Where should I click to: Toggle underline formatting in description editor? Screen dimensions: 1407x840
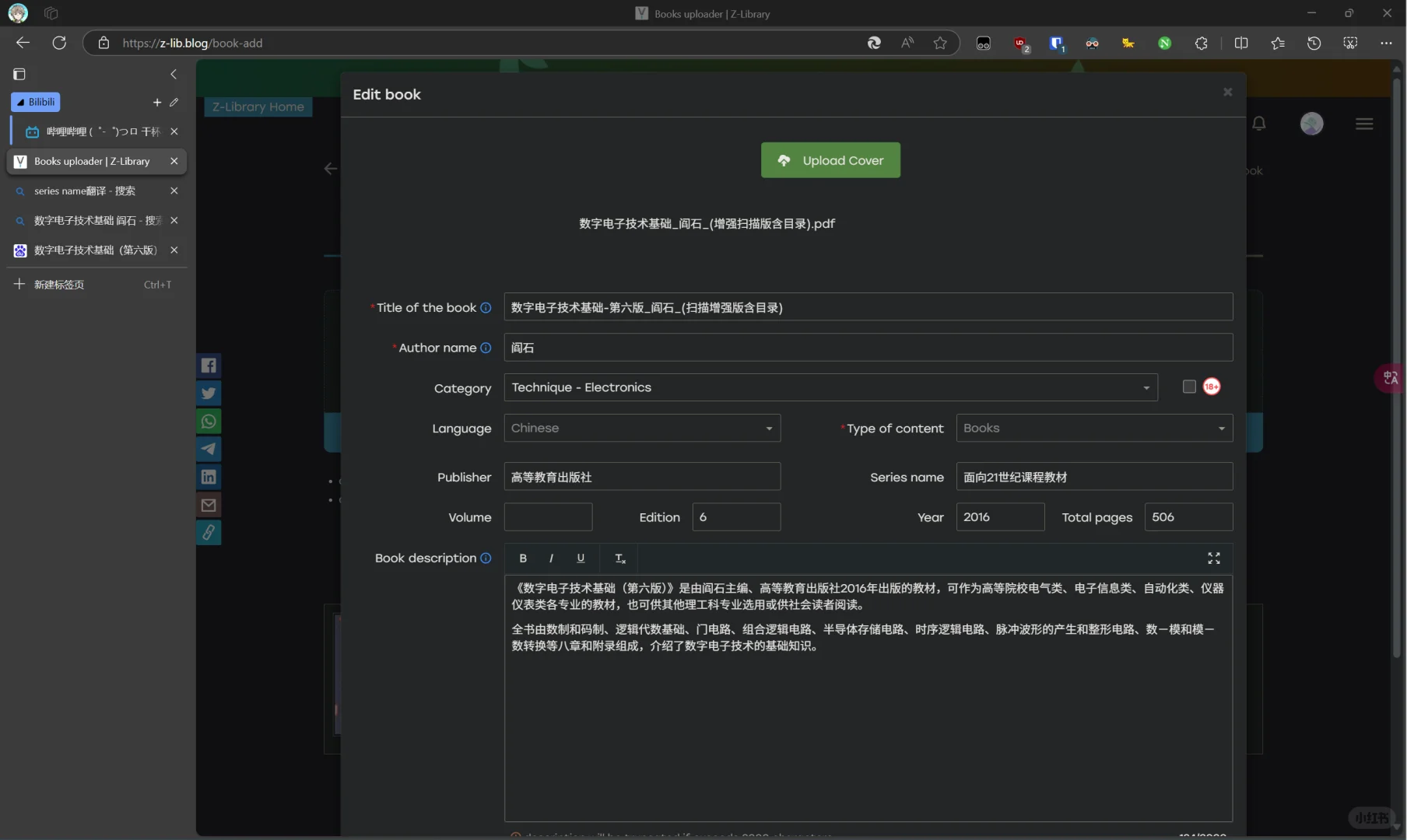pyautogui.click(x=581, y=558)
